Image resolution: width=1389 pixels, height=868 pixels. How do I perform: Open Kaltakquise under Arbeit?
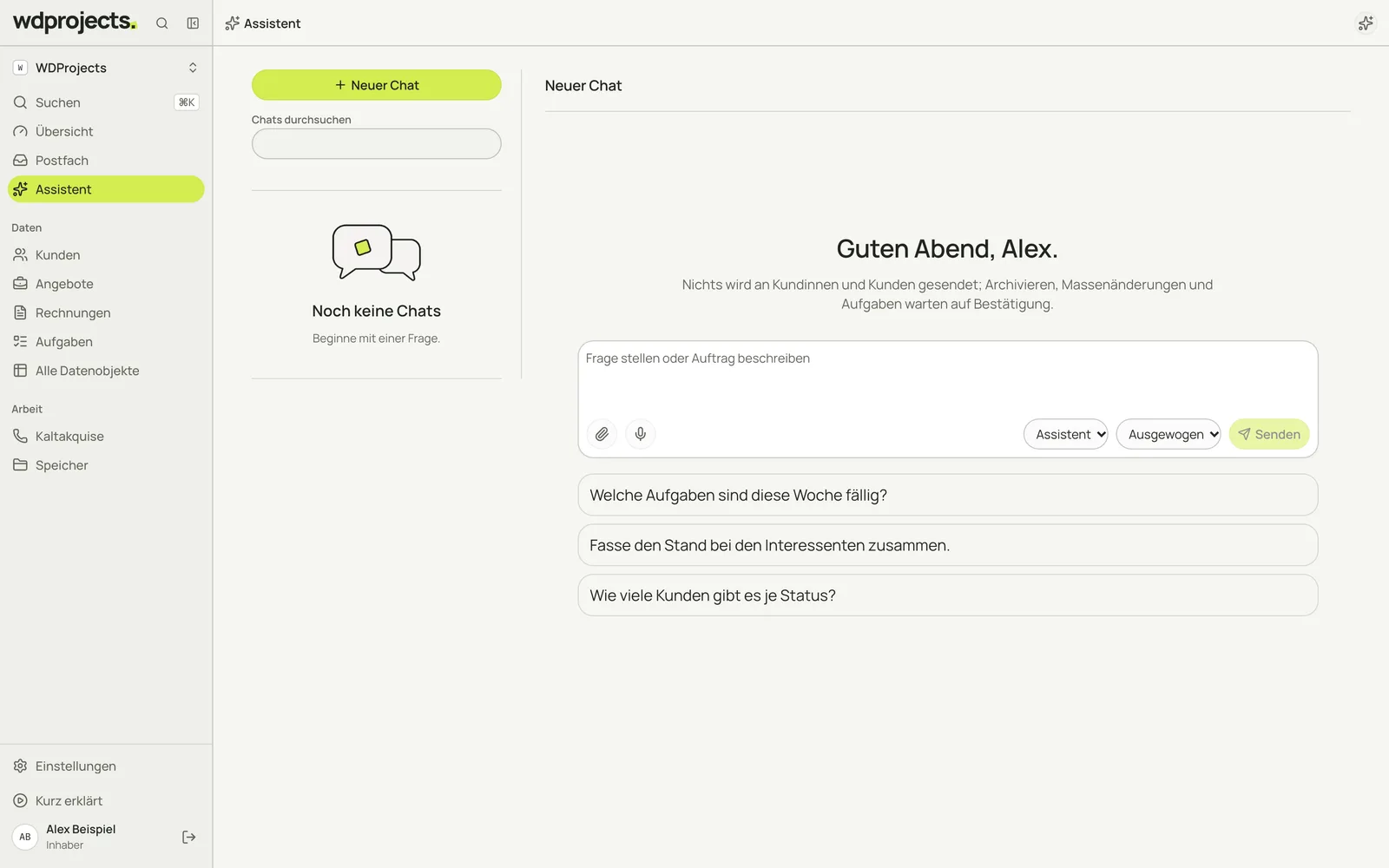(106, 437)
